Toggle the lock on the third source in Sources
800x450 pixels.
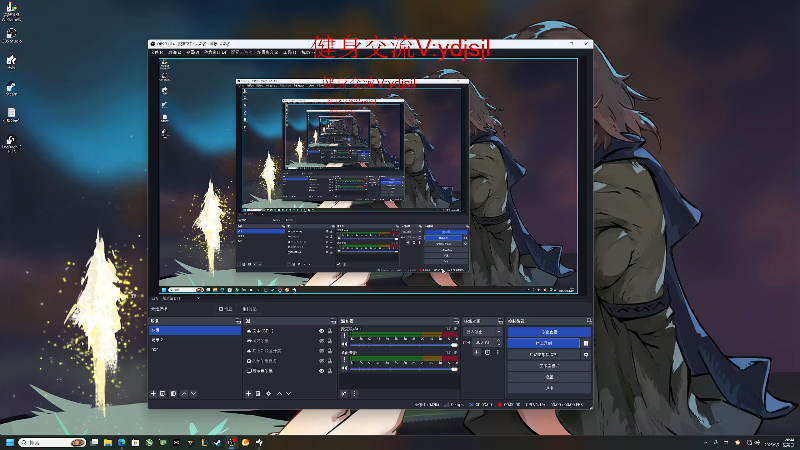pyautogui.click(x=330, y=351)
